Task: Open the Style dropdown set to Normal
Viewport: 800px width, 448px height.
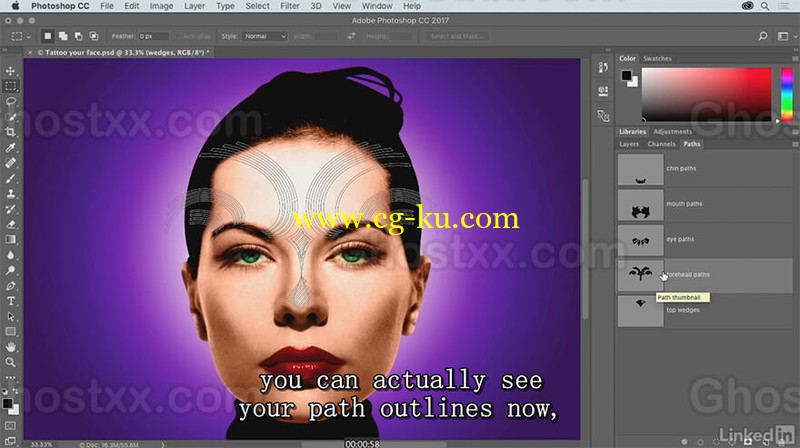Action: 265,36
